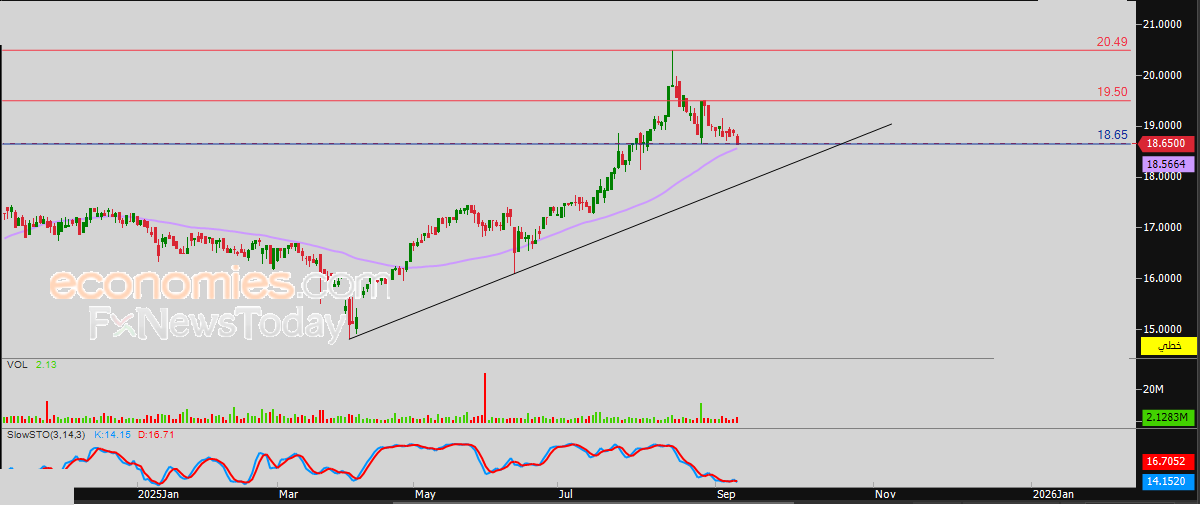
Task: Click the Nov time axis label
Action: (x=884, y=494)
